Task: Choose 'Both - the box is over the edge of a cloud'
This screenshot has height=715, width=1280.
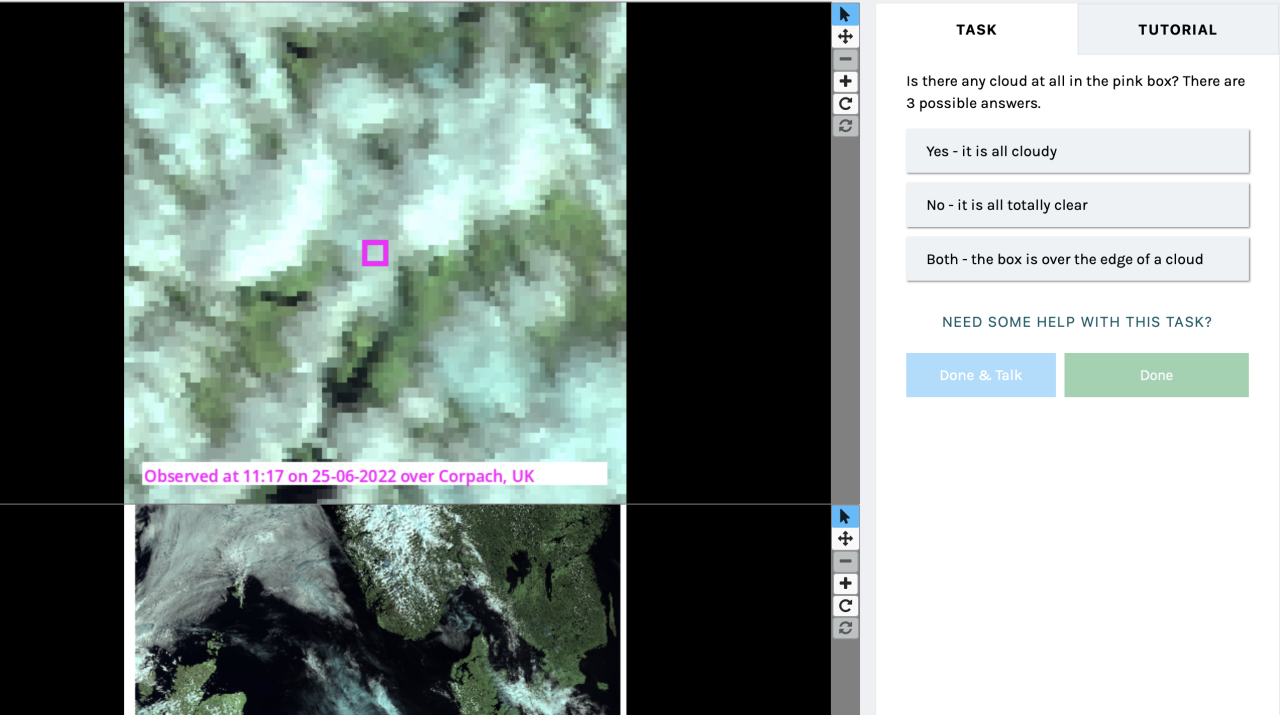Action: (1077, 259)
